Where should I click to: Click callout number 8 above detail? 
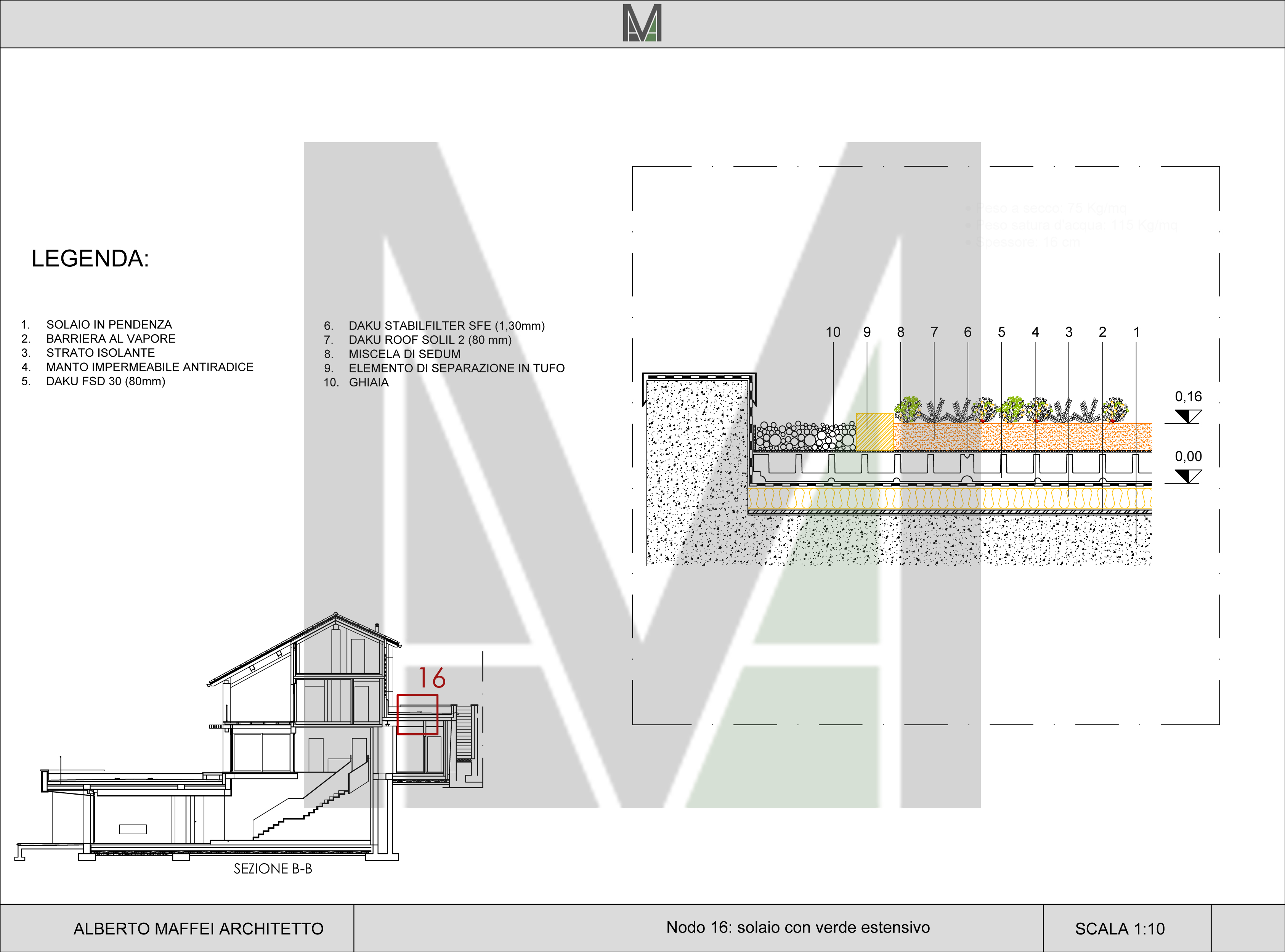pos(901,332)
